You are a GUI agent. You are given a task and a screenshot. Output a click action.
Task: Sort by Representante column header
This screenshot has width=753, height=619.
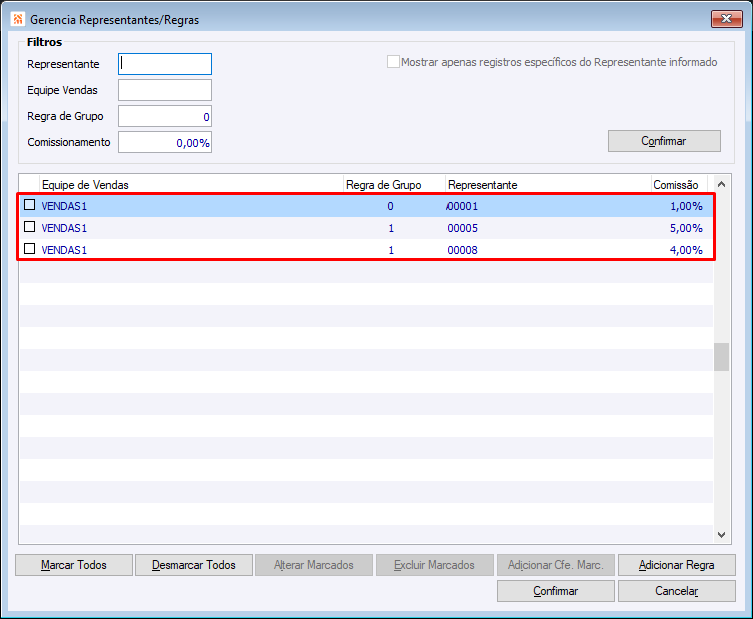(547, 185)
